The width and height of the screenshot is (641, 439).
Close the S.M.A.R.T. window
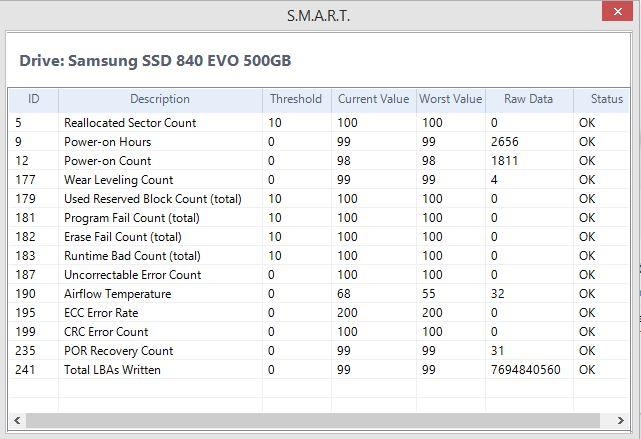[x=617, y=12]
